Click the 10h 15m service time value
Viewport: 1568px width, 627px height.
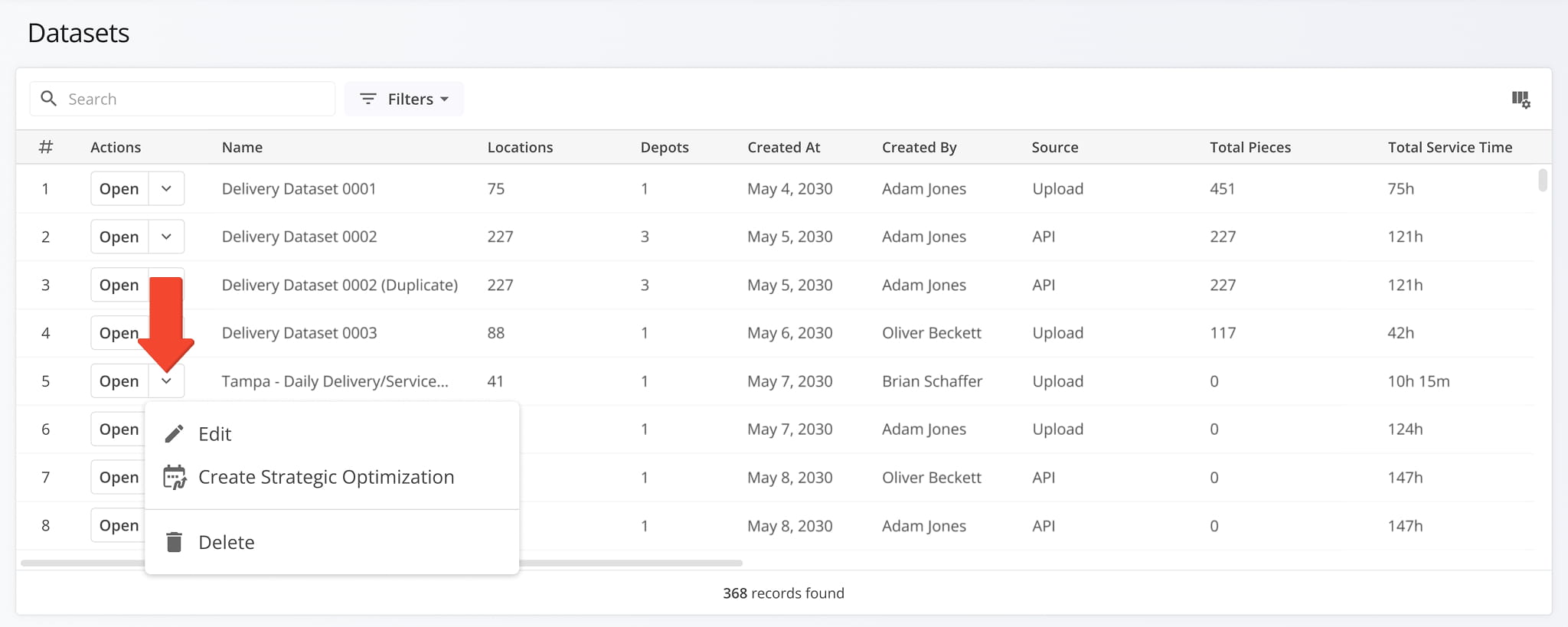(1419, 380)
